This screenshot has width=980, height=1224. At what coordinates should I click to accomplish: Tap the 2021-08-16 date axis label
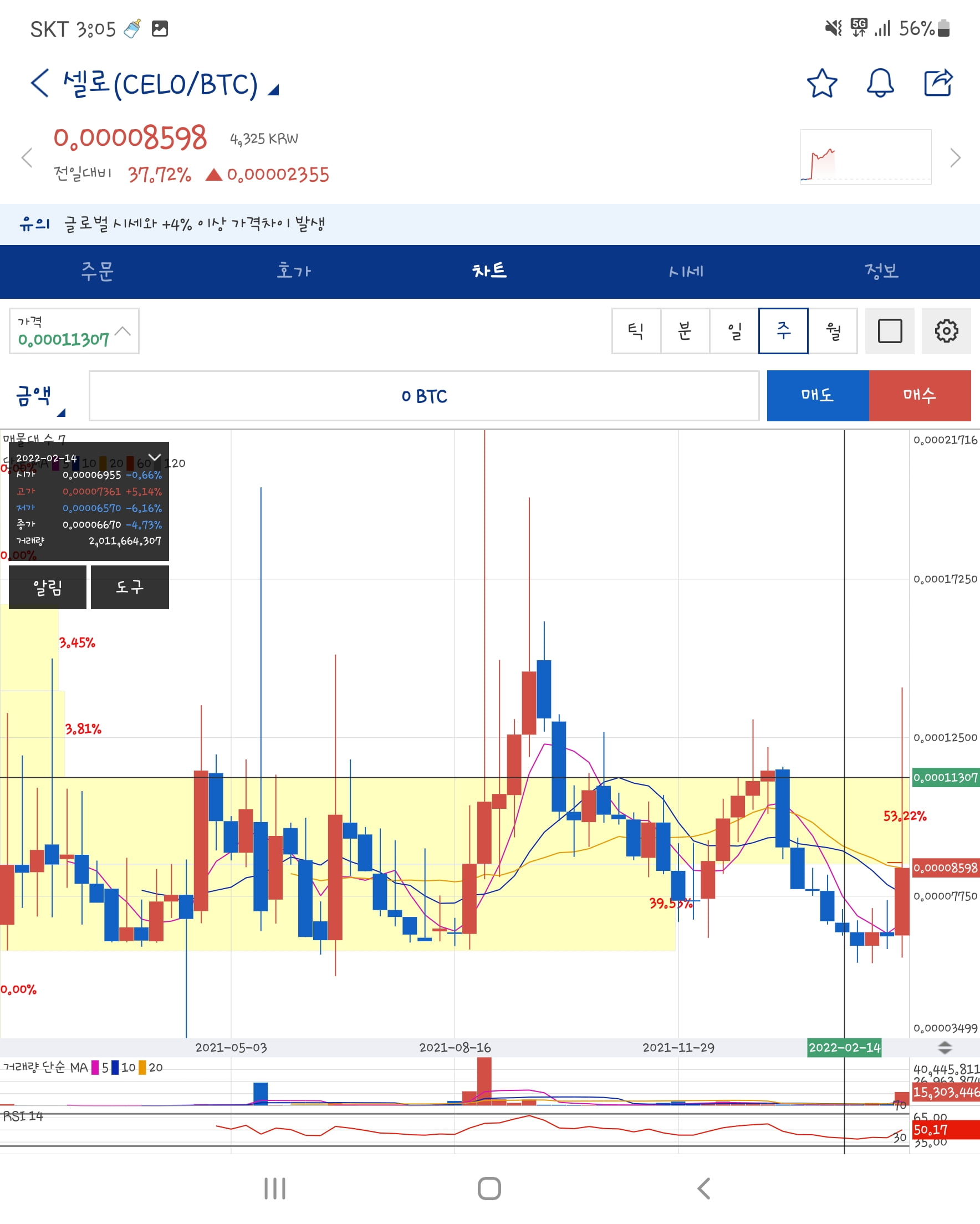pyautogui.click(x=455, y=1047)
